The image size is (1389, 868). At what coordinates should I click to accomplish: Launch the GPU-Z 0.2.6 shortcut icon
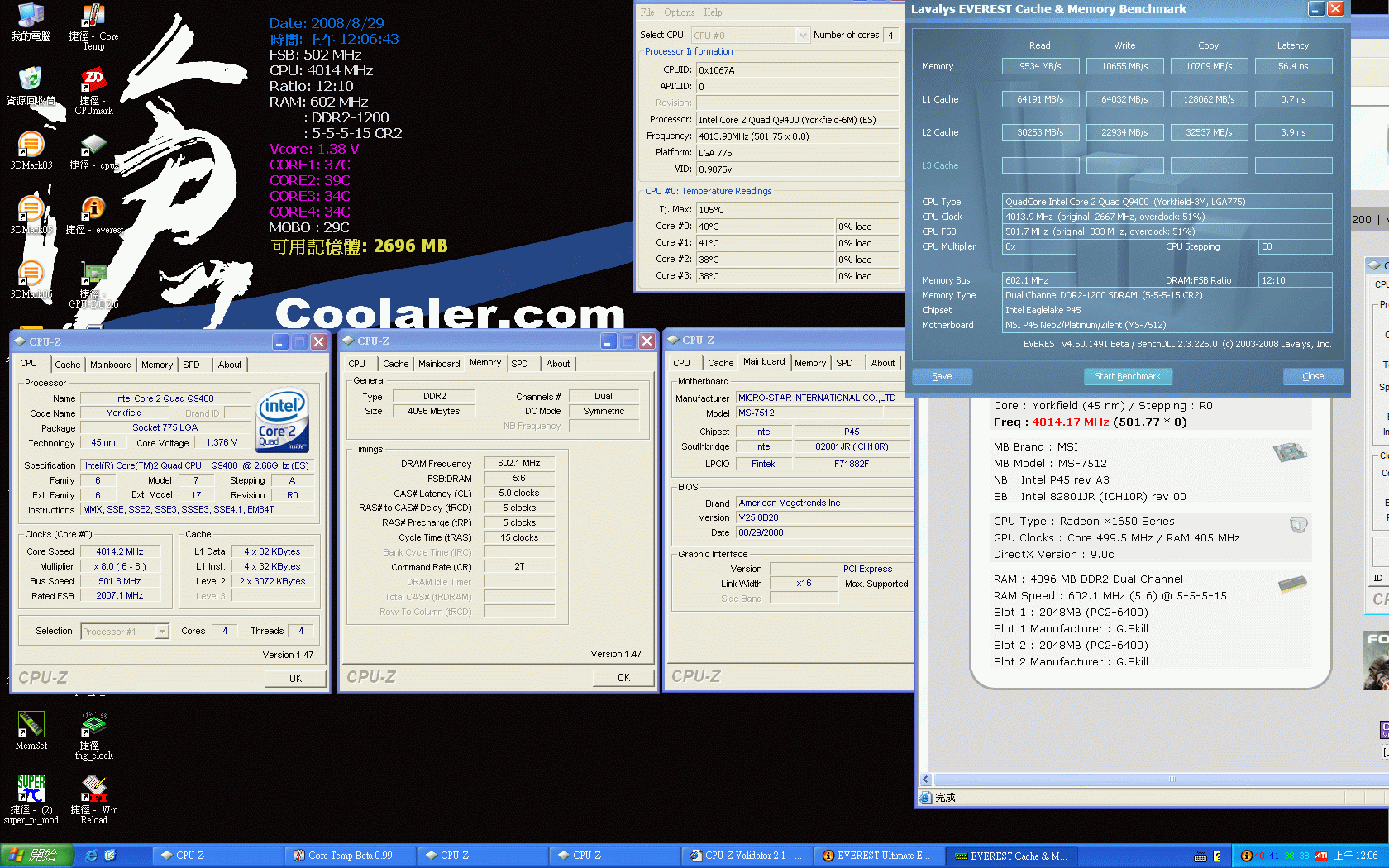click(93, 285)
